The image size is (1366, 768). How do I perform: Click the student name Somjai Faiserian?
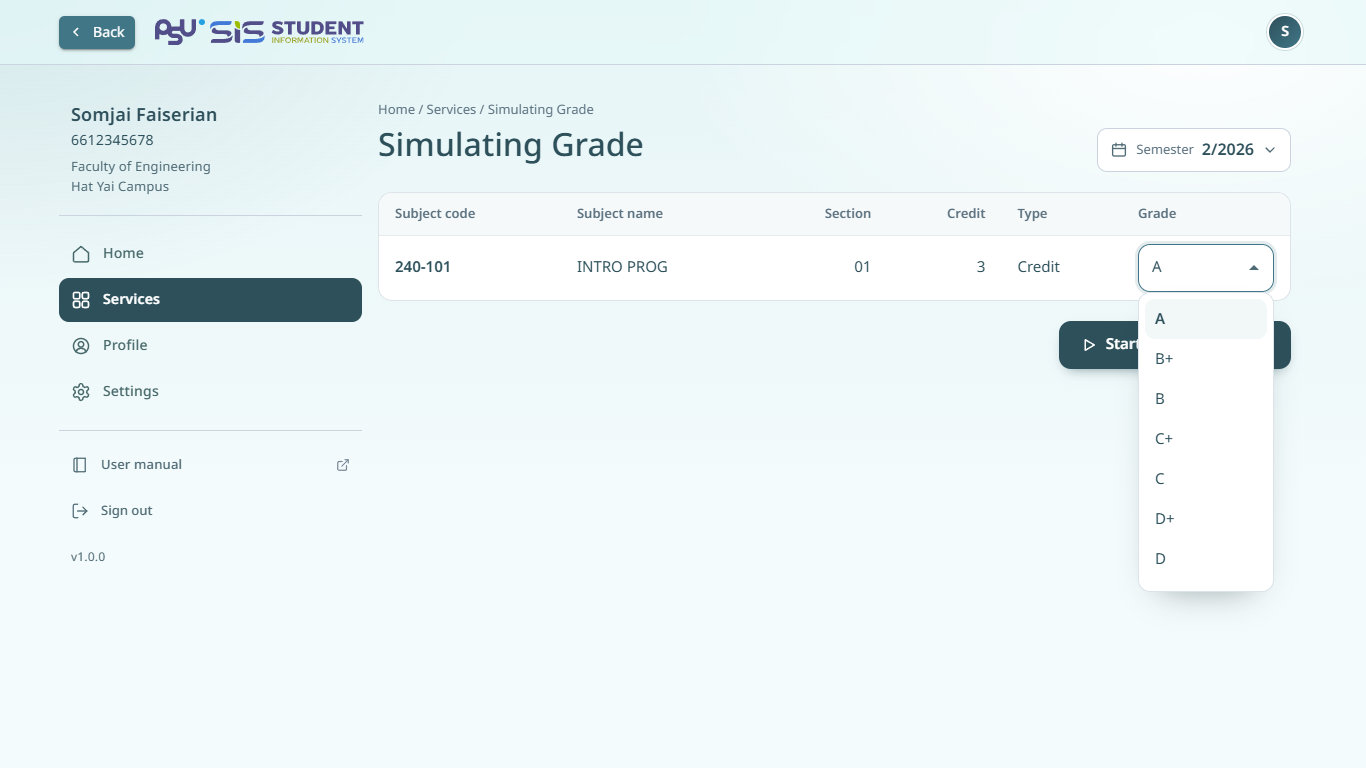pyautogui.click(x=144, y=115)
